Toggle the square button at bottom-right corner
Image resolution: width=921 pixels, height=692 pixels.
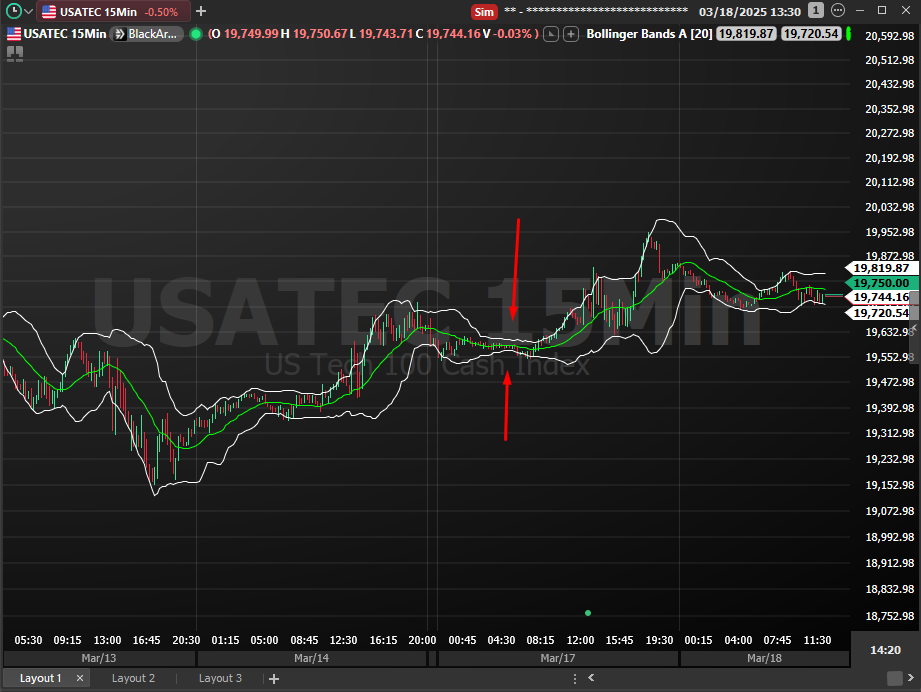(x=893, y=679)
